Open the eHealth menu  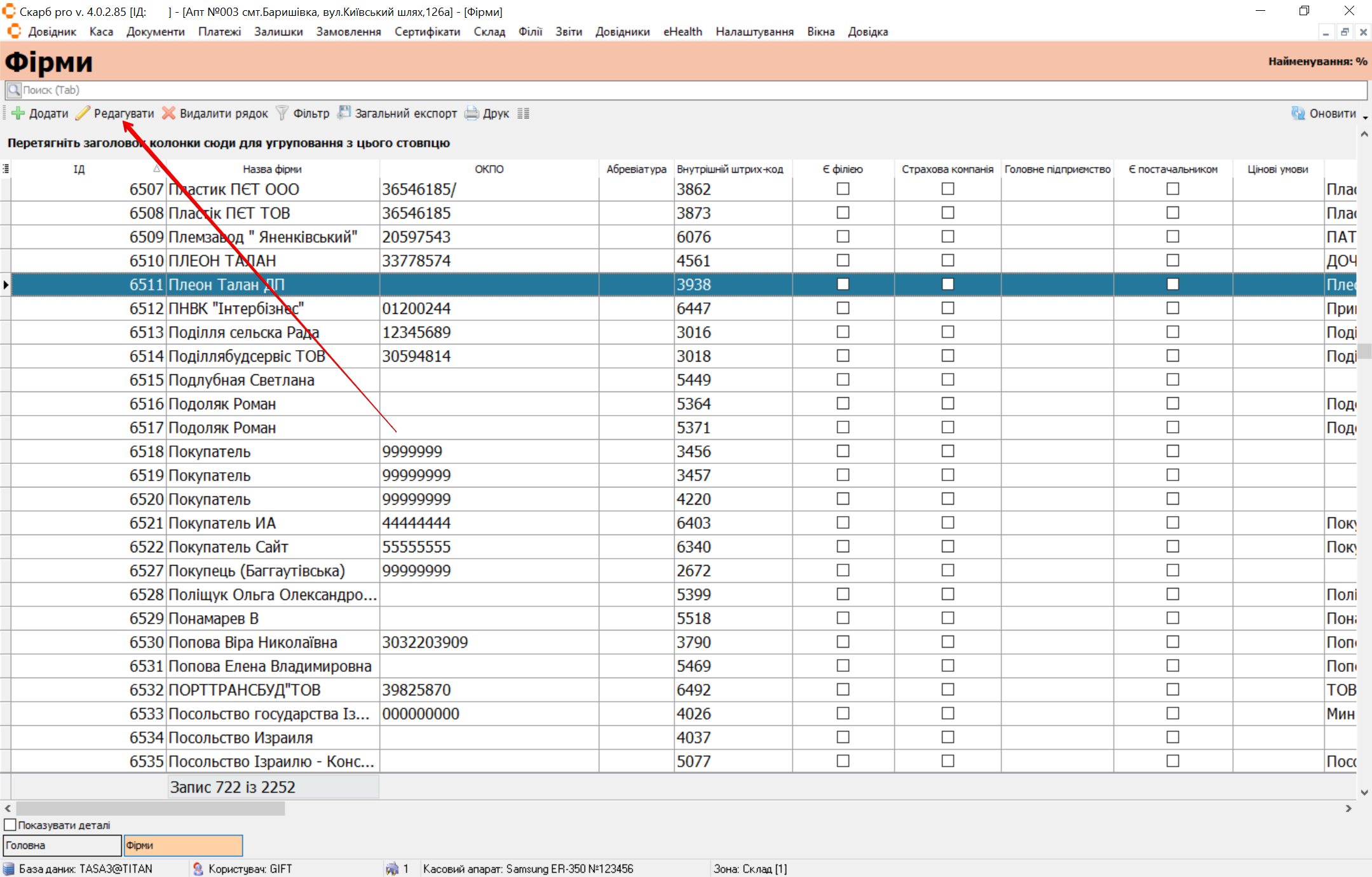(x=683, y=32)
